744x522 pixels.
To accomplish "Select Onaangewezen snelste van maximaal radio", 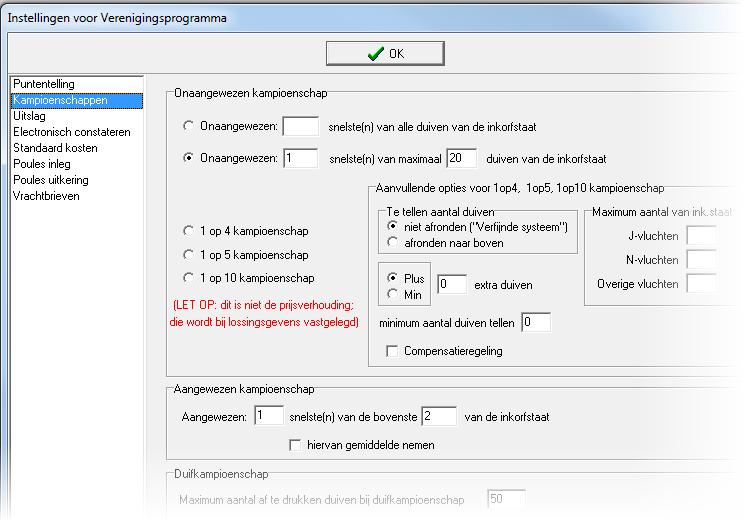I will (188, 158).
